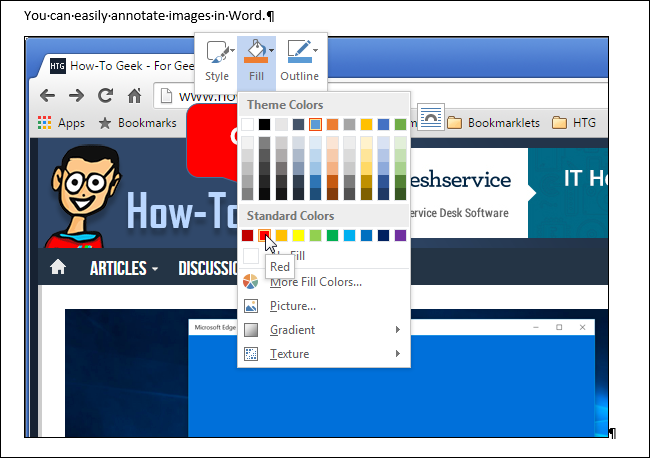Pick the darkest orange shade in Theme Colors
Image resolution: width=650 pixels, height=458 pixels.
[x=332, y=194]
